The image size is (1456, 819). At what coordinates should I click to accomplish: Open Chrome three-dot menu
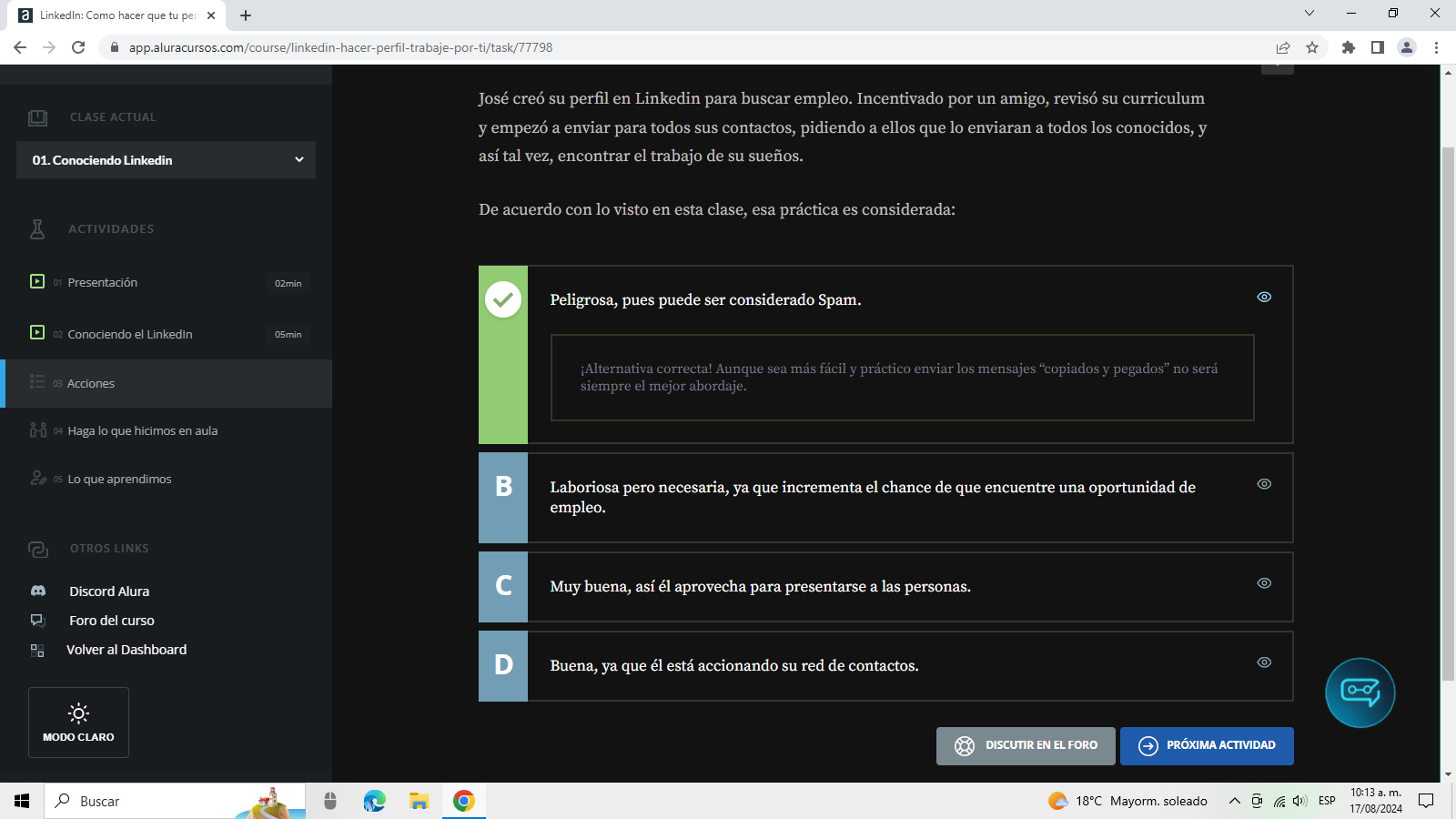1436,47
